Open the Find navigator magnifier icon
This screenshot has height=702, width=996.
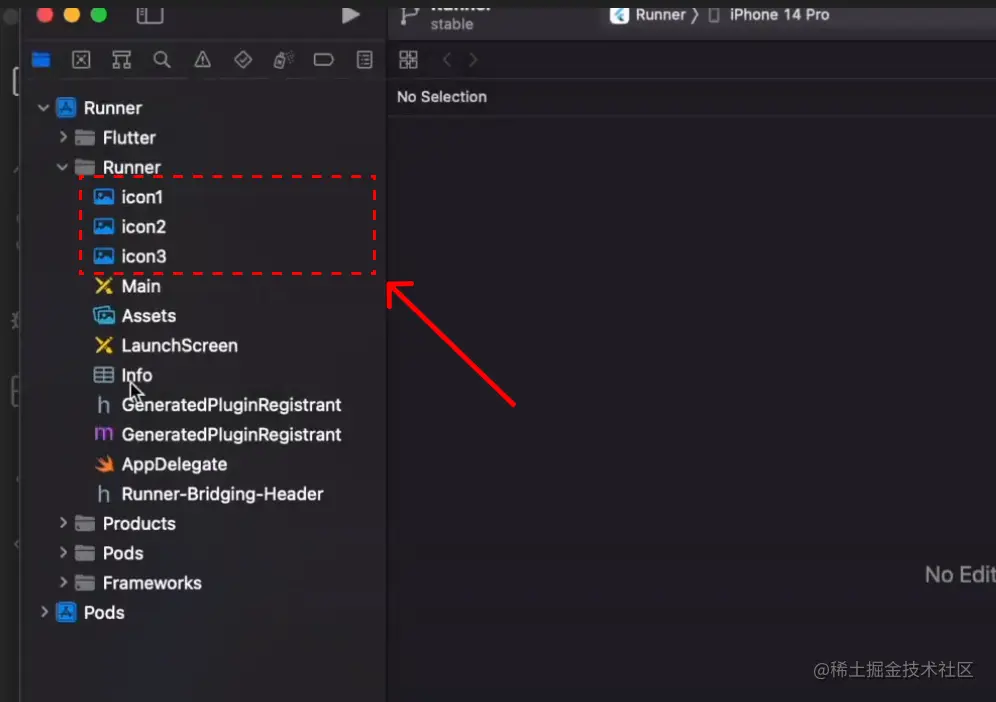[x=162, y=60]
